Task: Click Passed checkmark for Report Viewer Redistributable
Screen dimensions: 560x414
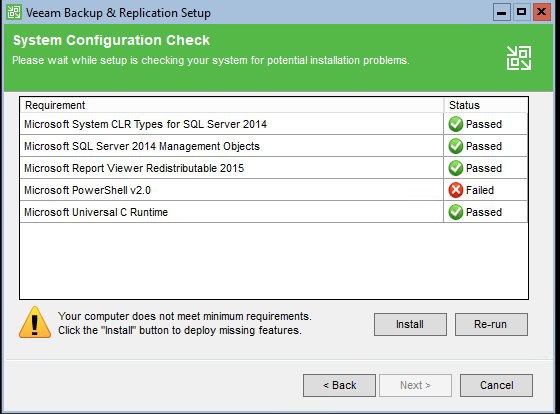Action: (x=456, y=168)
